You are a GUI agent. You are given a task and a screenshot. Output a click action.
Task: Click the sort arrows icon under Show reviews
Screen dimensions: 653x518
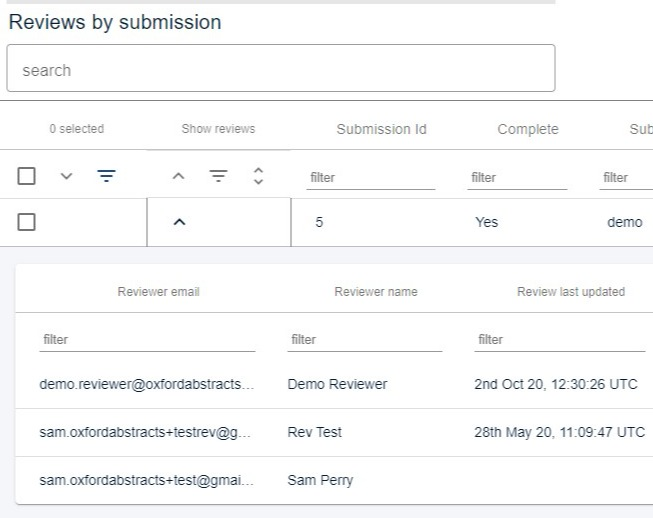[x=258, y=177]
